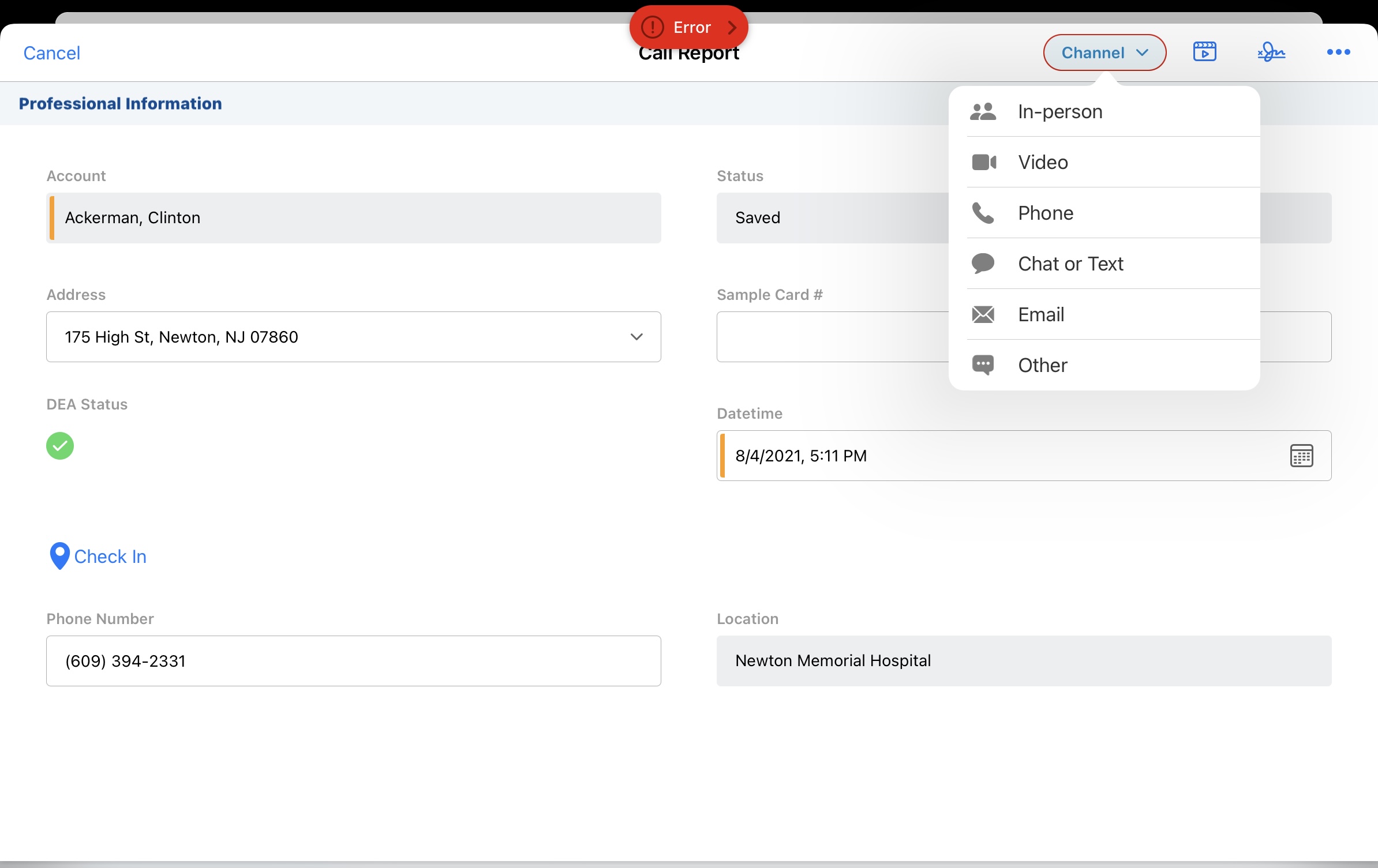Click the calendar icon in Datetime field

coord(1301,456)
